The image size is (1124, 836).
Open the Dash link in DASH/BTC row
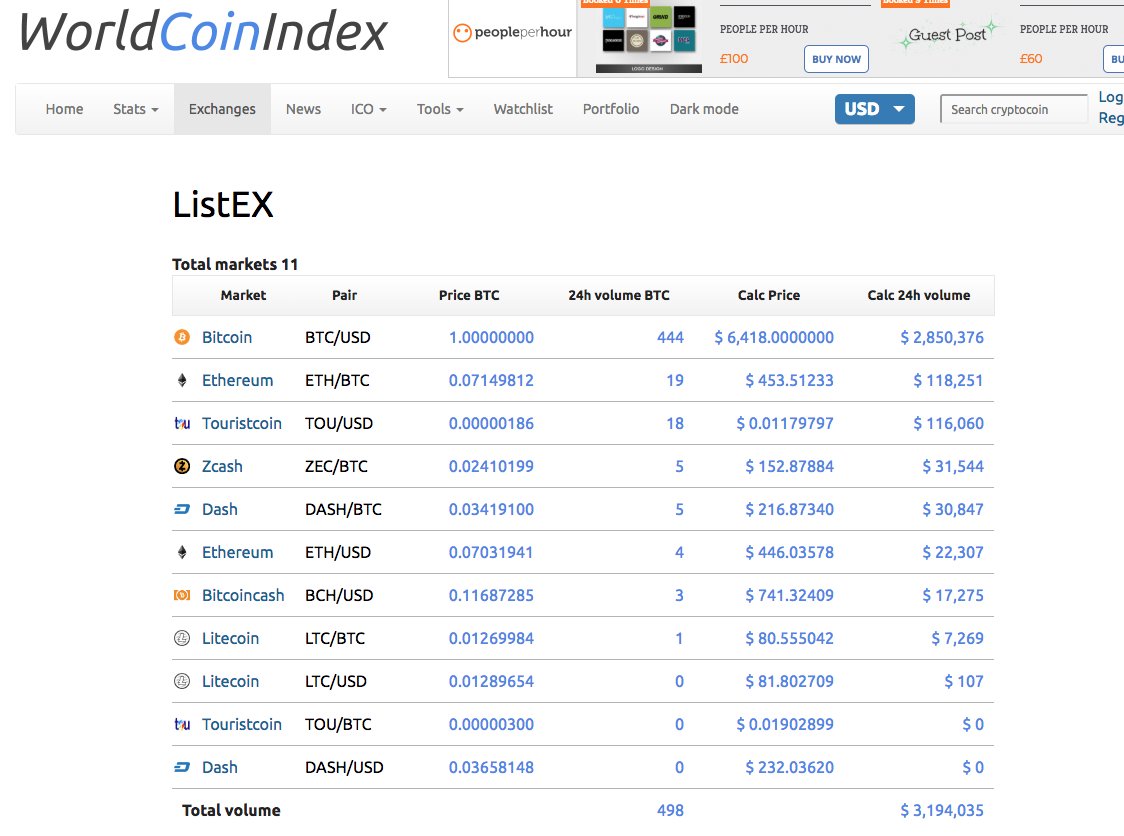click(x=219, y=509)
